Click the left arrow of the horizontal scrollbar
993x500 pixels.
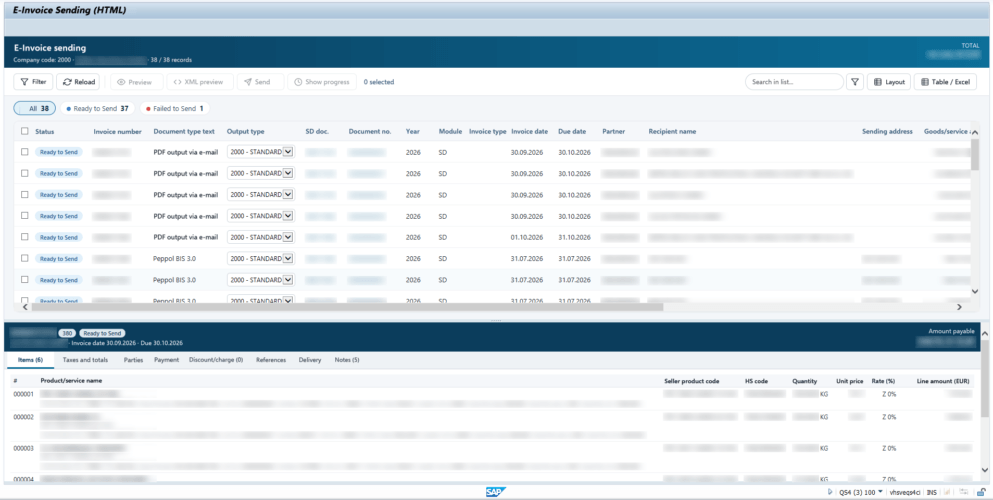pos(25,307)
